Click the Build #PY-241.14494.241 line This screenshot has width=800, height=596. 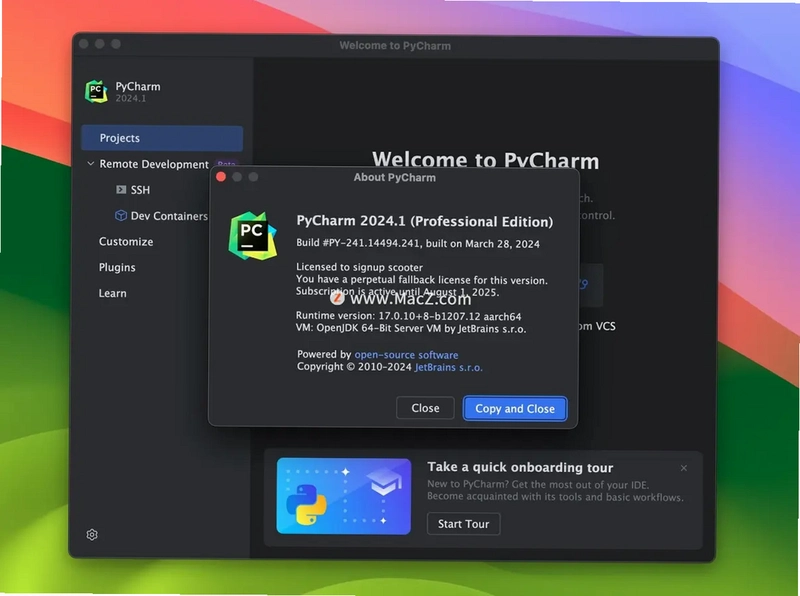pyautogui.click(x=418, y=243)
